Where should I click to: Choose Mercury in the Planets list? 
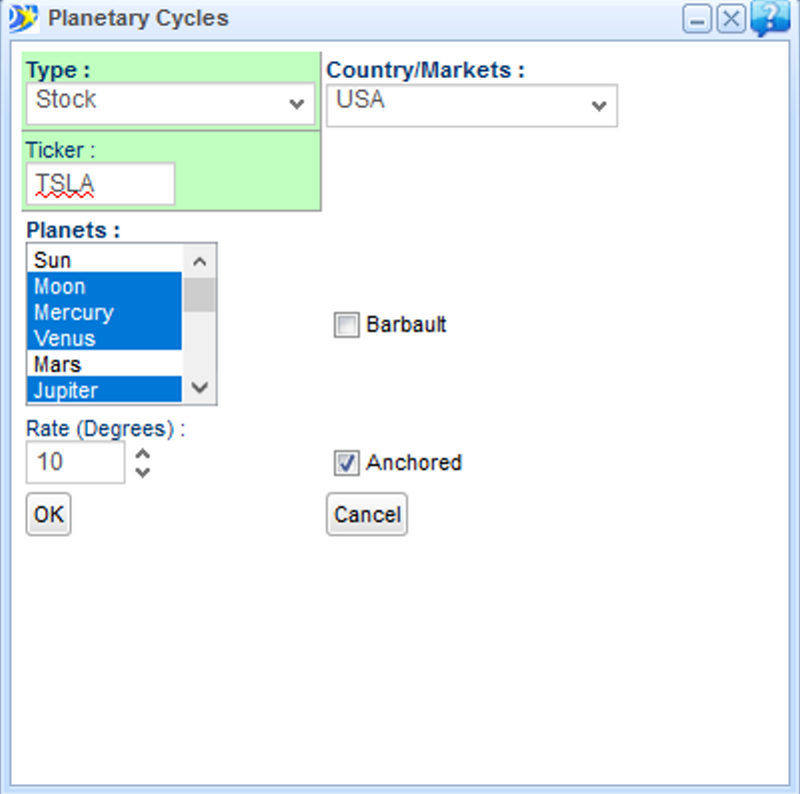click(104, 312)
